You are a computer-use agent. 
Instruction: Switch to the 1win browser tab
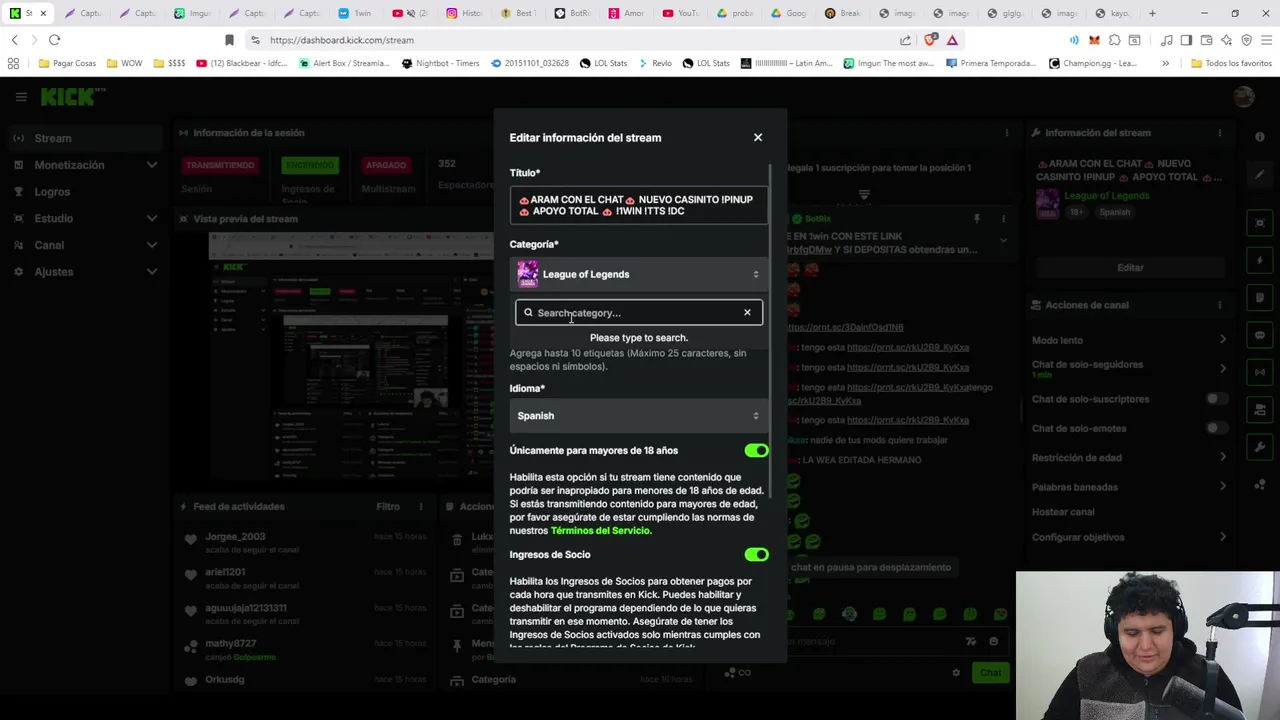[355, 13]
